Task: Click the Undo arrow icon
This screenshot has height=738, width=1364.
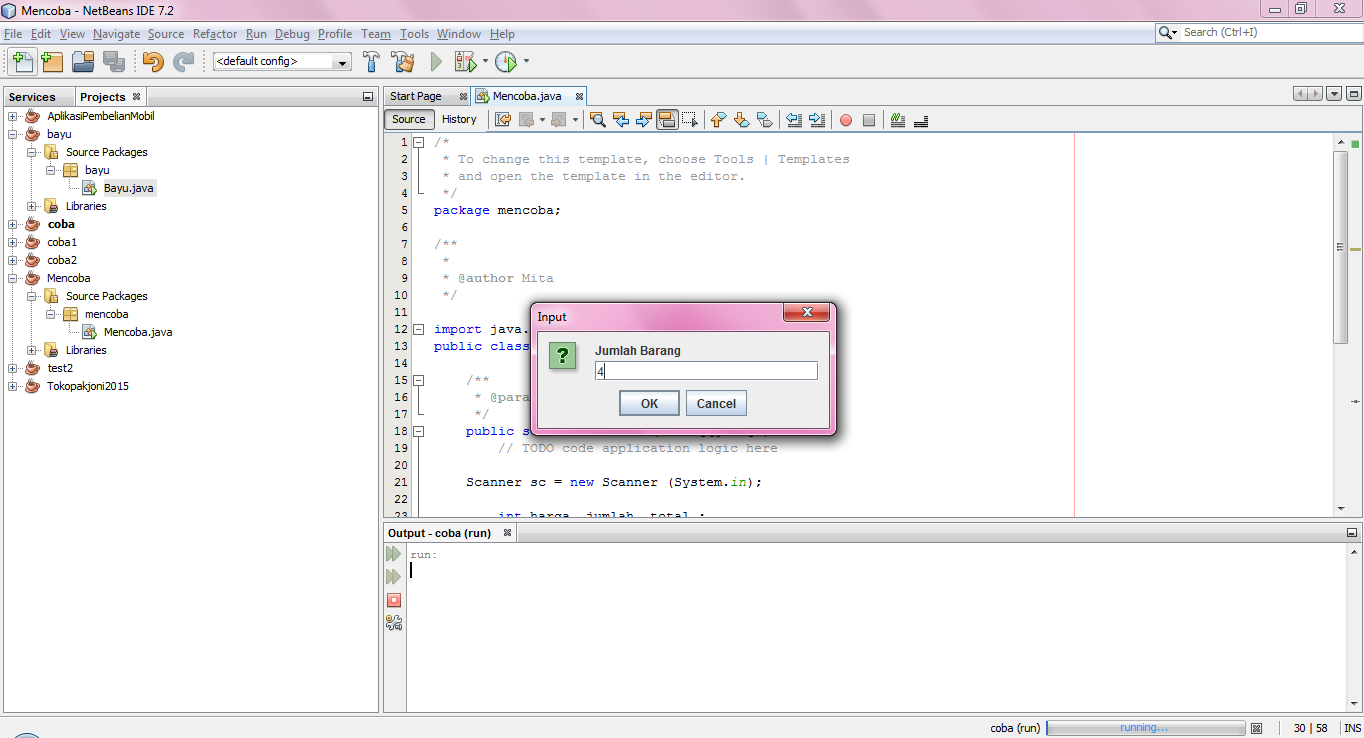Action: click(151, 61)
